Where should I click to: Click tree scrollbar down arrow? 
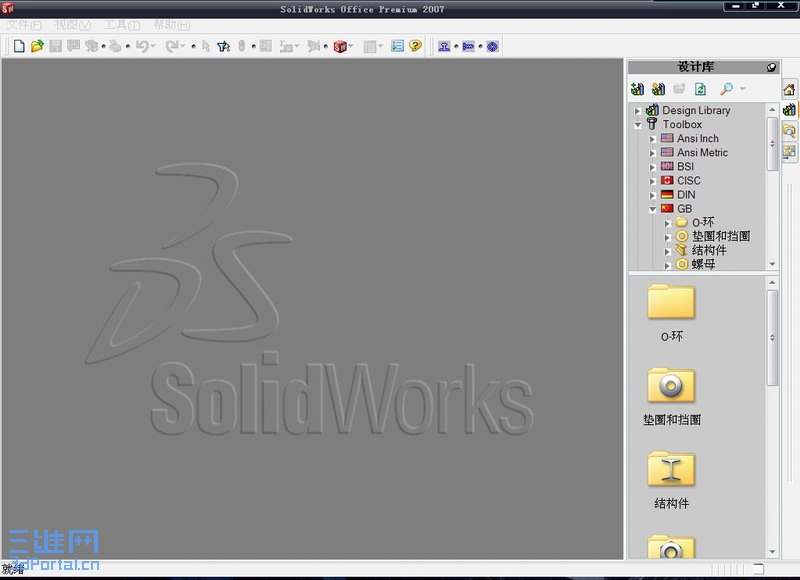[772, 264]
